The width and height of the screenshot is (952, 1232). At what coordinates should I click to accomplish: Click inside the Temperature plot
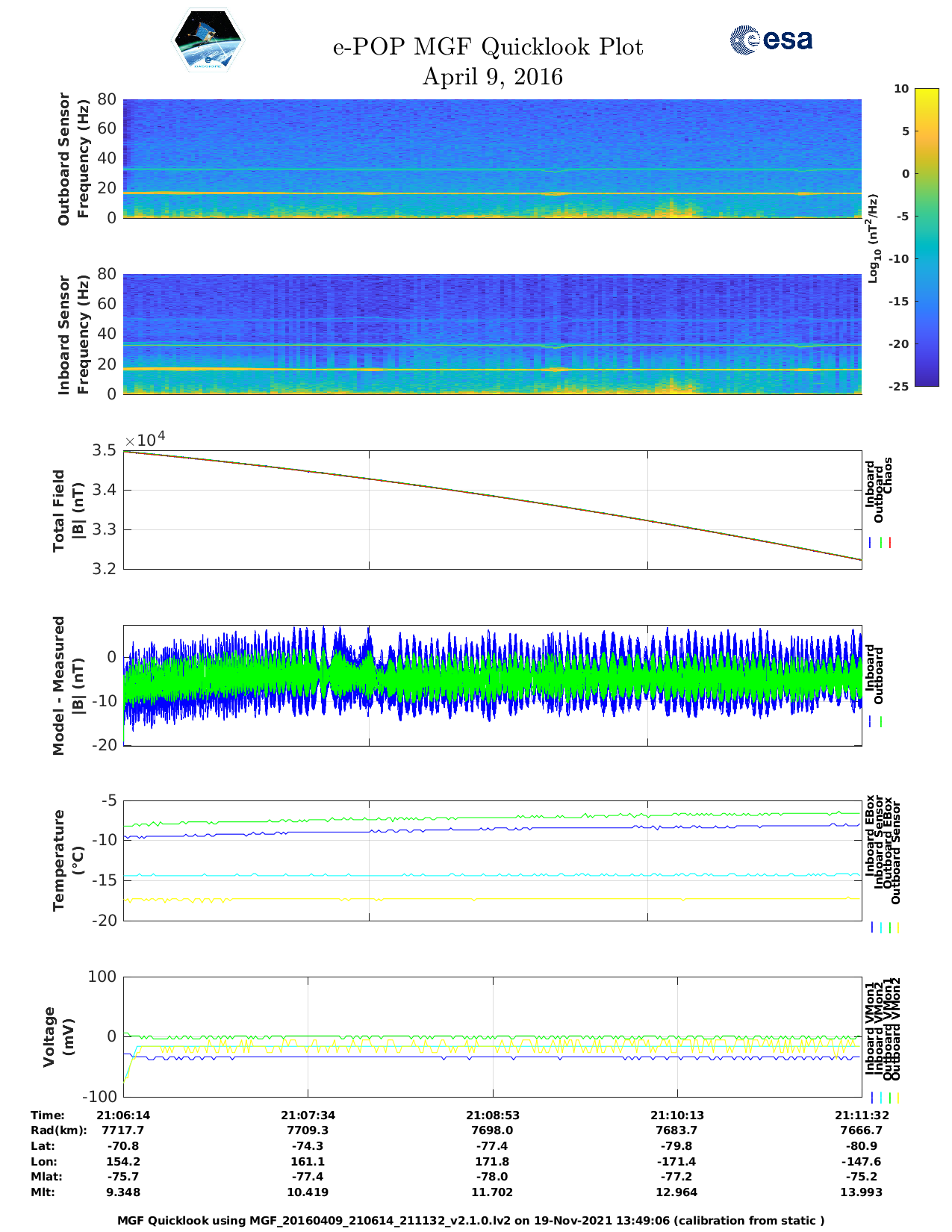tap(492, 860)
